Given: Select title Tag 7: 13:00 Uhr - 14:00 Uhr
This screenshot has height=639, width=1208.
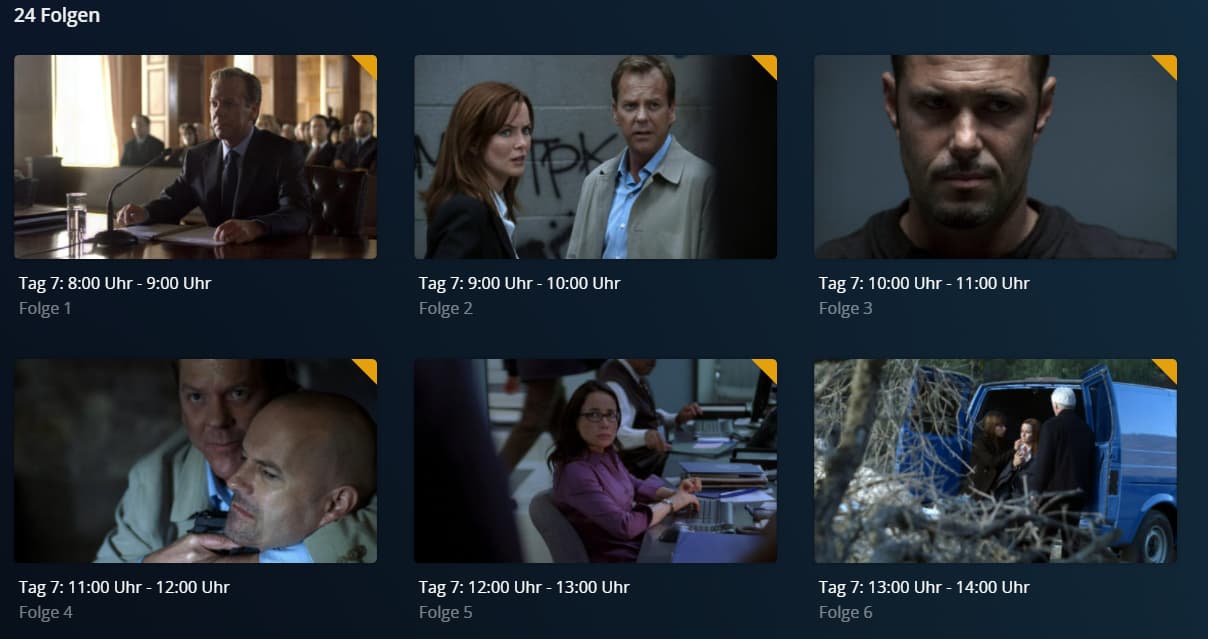Looking at the screenshot, I should click(924, 587).
